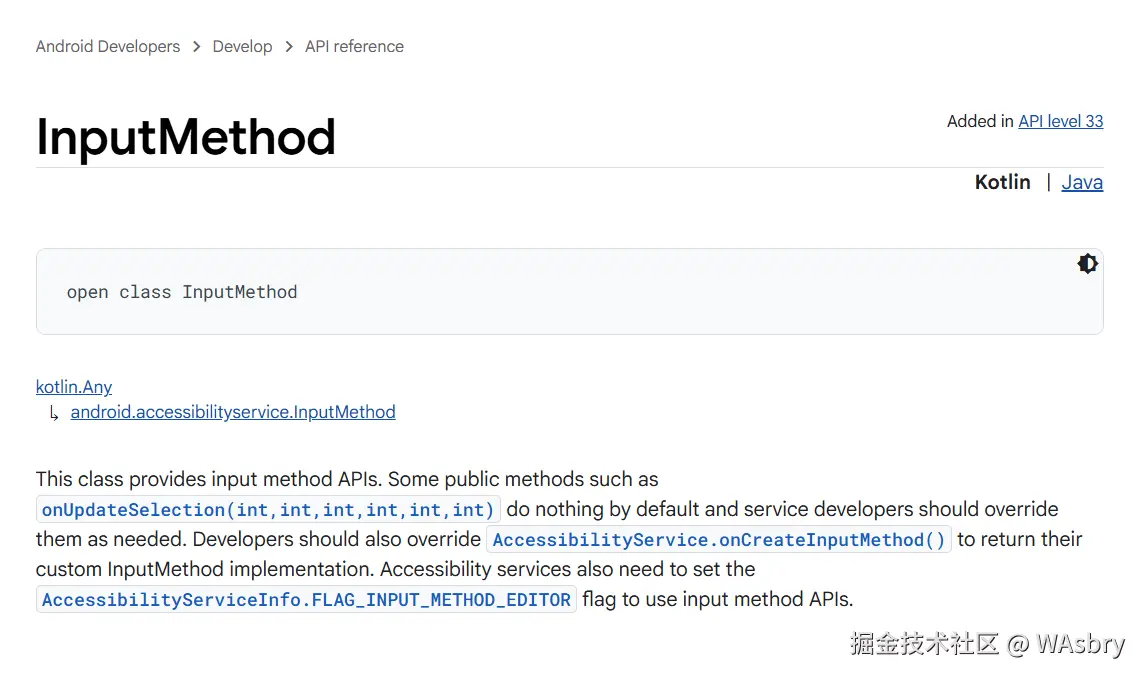
Task: Click the InputMethod page heading
Action: [x=186, y=137]
